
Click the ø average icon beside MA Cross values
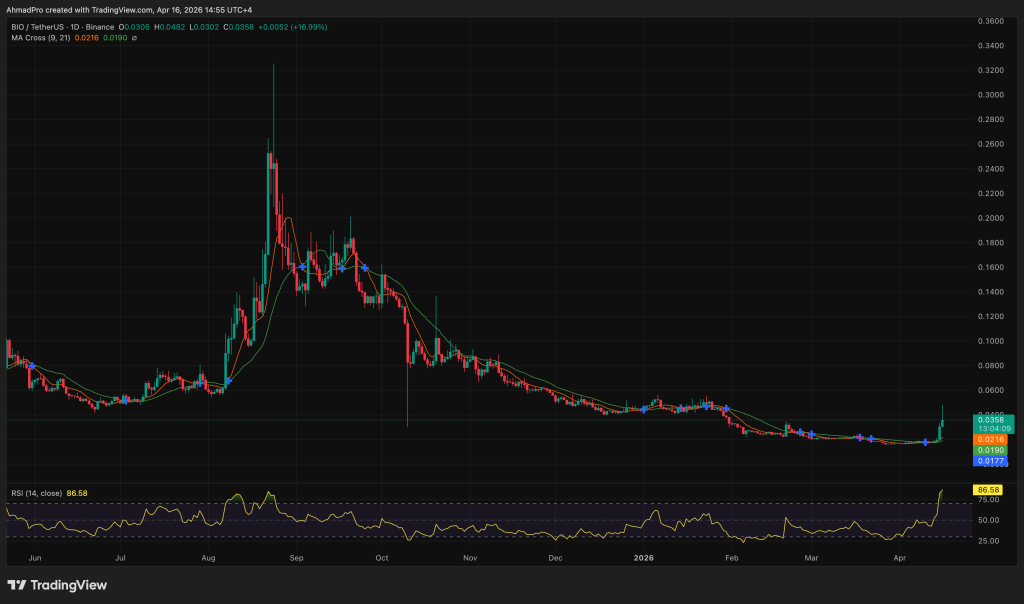(135, 40)
